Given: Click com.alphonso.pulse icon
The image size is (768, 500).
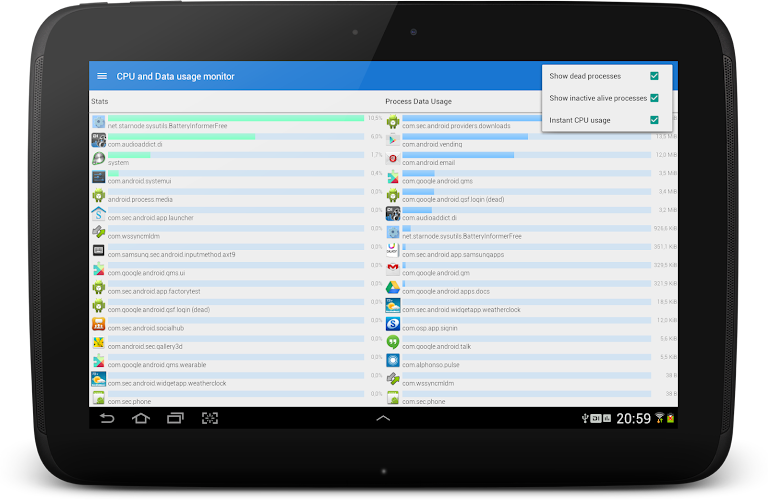Looking at the screenshot, I should pos(393,360).
